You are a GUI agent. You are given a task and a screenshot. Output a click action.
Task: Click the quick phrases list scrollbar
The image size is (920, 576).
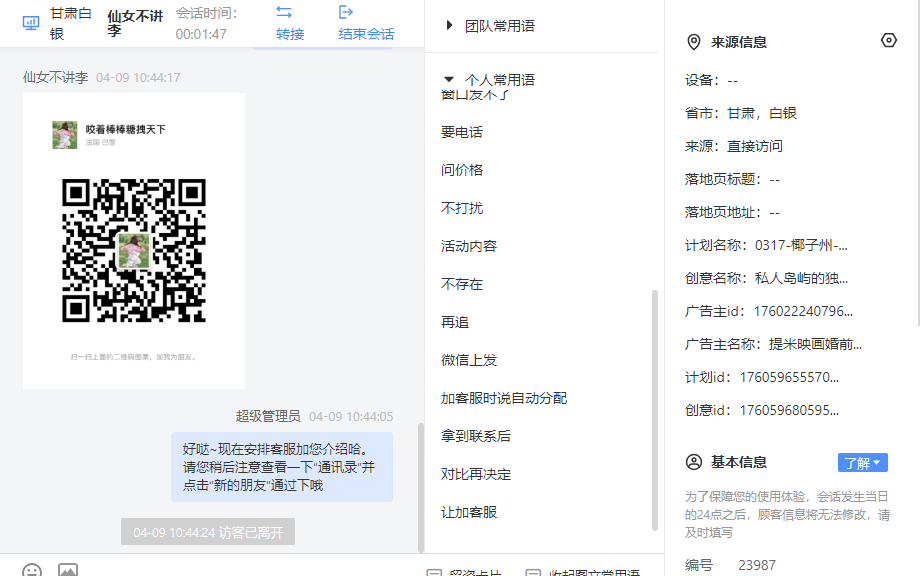coord(655,411)
